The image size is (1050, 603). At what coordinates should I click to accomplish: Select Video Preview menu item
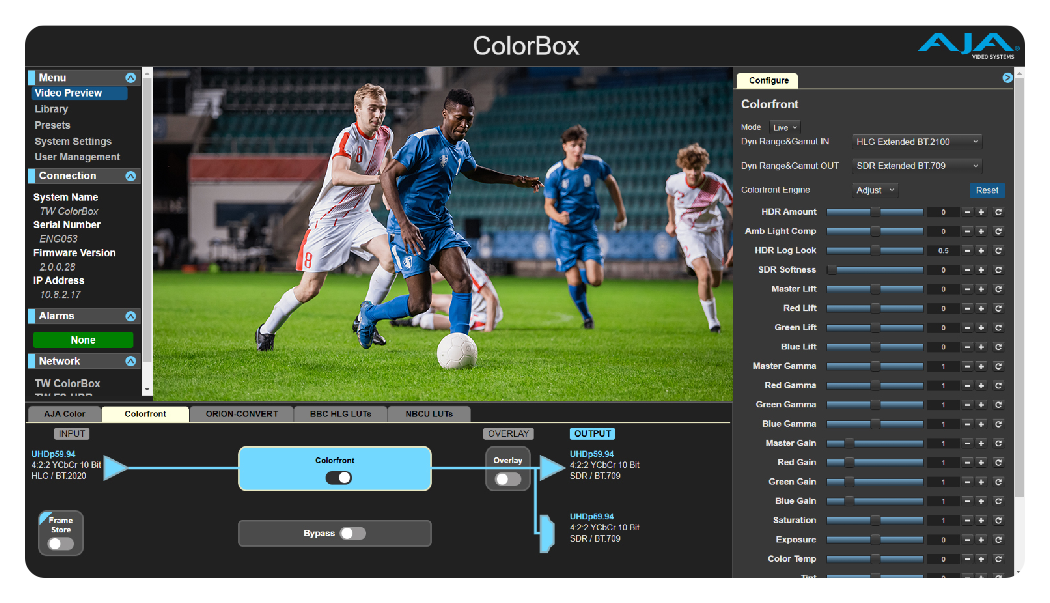(x=78, y=93)
